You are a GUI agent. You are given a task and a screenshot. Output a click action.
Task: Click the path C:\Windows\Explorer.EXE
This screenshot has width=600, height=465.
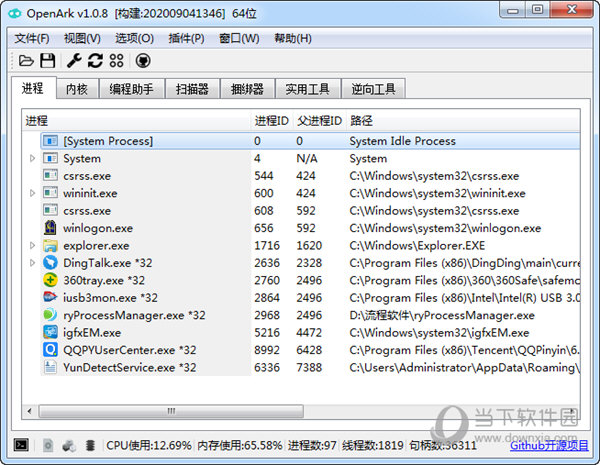coord(417,245)
